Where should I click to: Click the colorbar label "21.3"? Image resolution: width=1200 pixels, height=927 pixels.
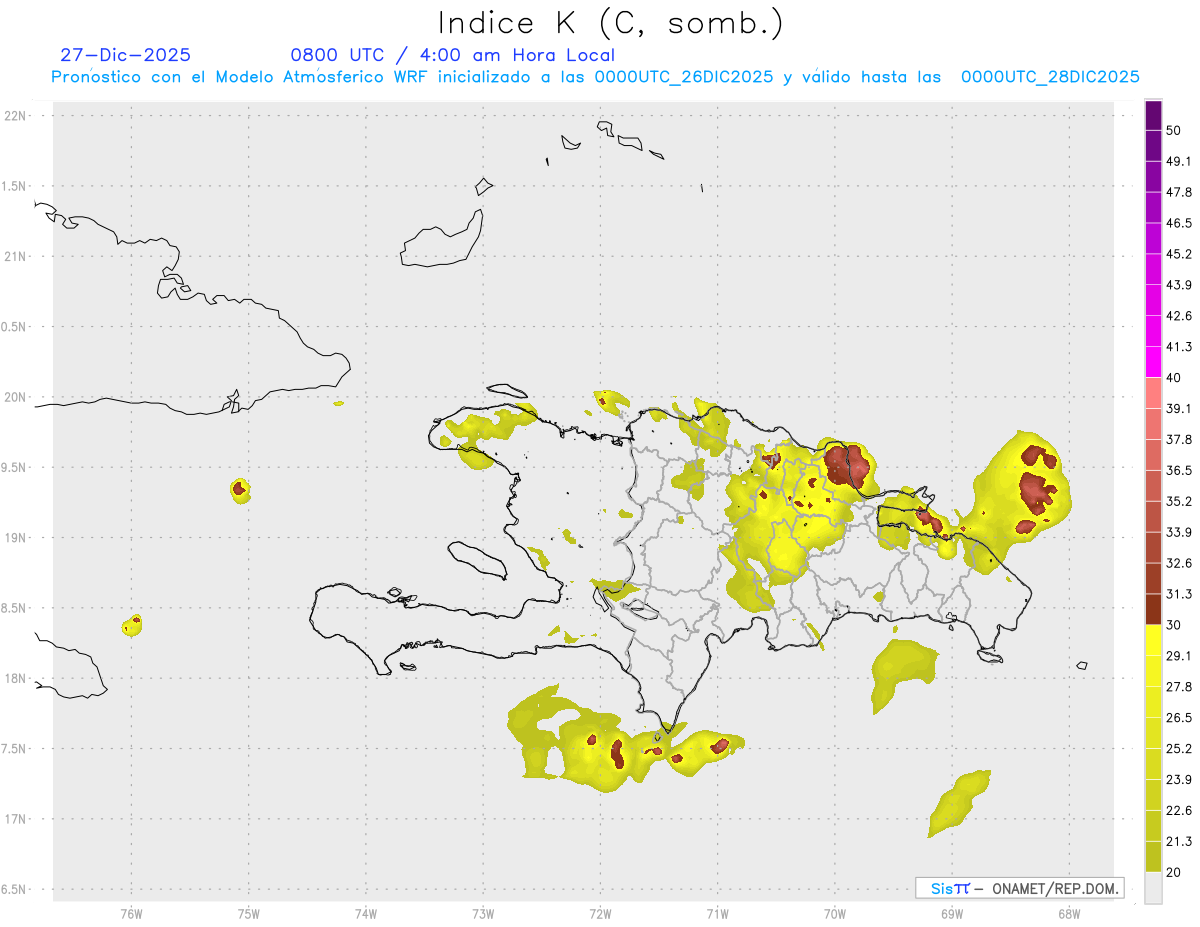coord(1178,841)
